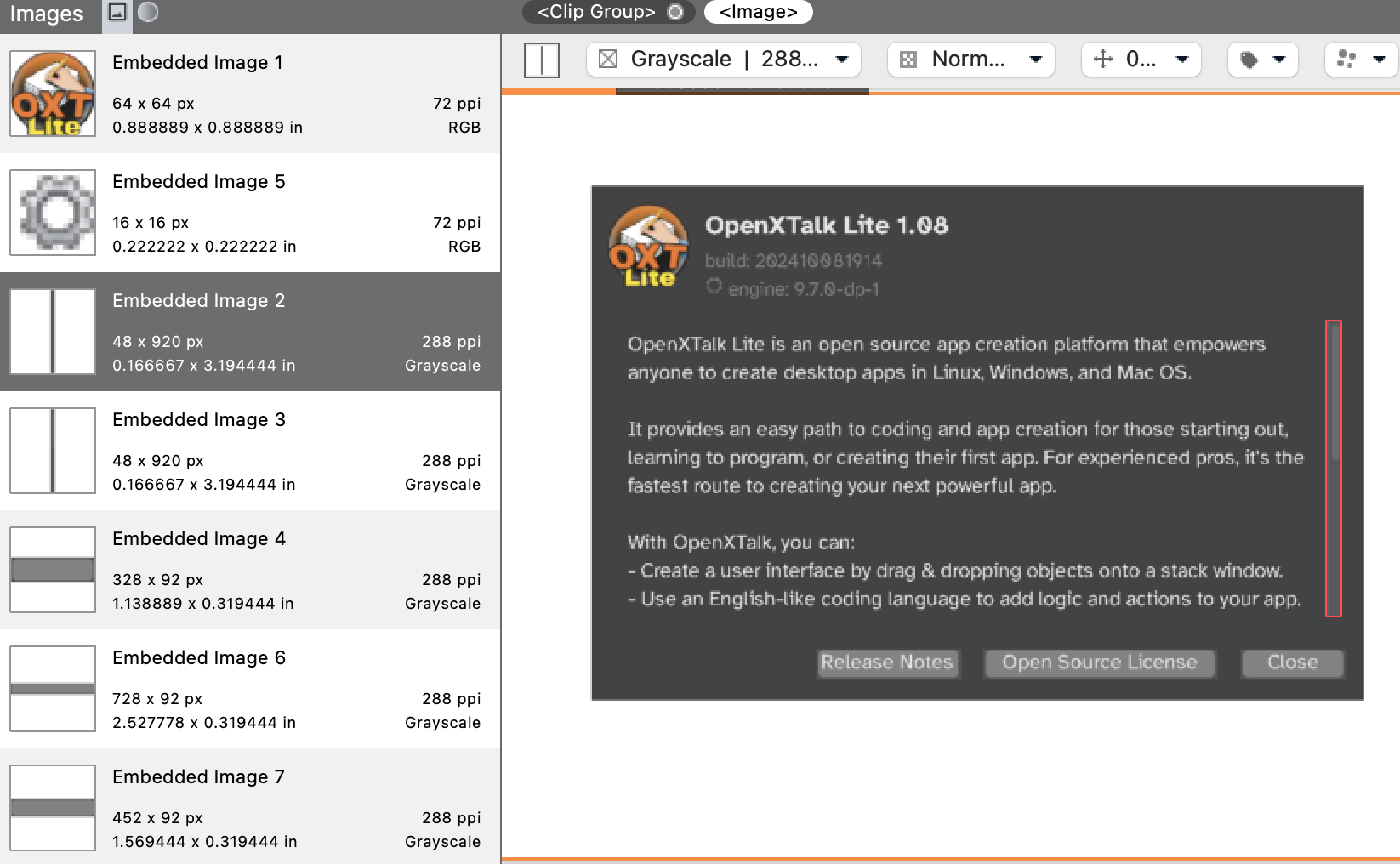Click '1.569444 x 0.319444 in' size text
The image size is (1400, 864).
pos(205,842)
